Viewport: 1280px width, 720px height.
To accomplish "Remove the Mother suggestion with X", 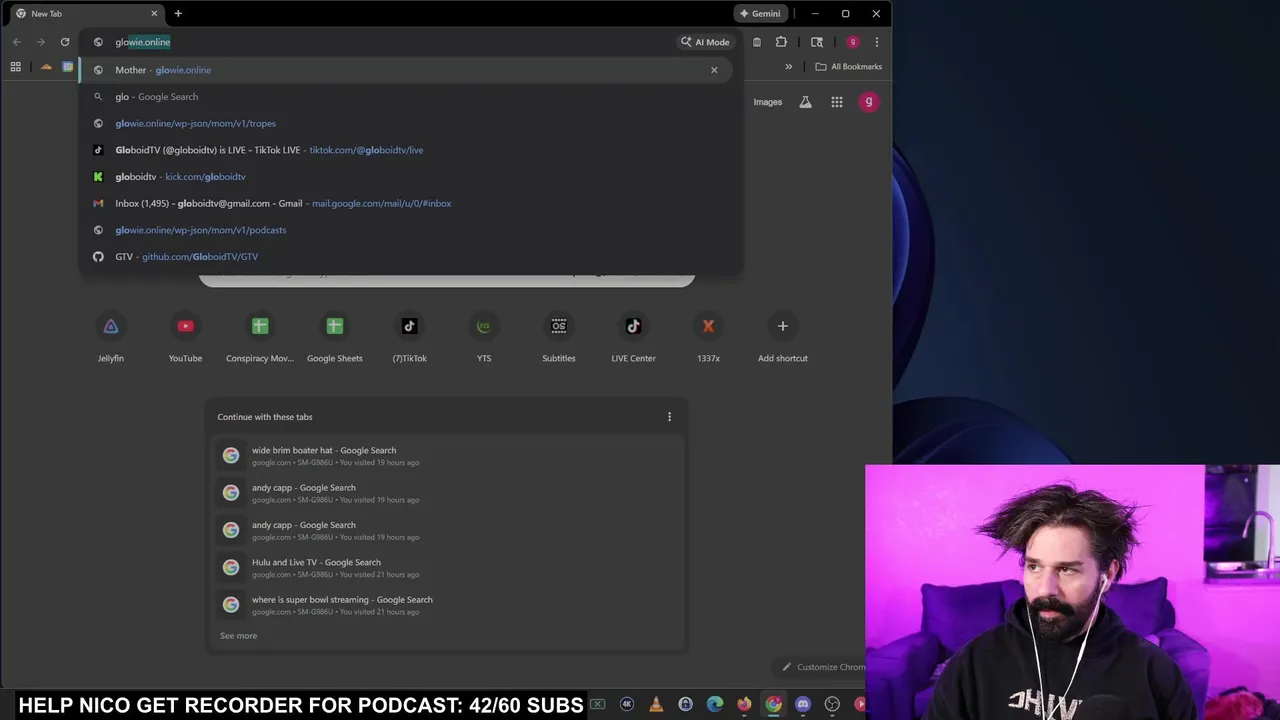I will pyautogui.click(x=714, y=70).
